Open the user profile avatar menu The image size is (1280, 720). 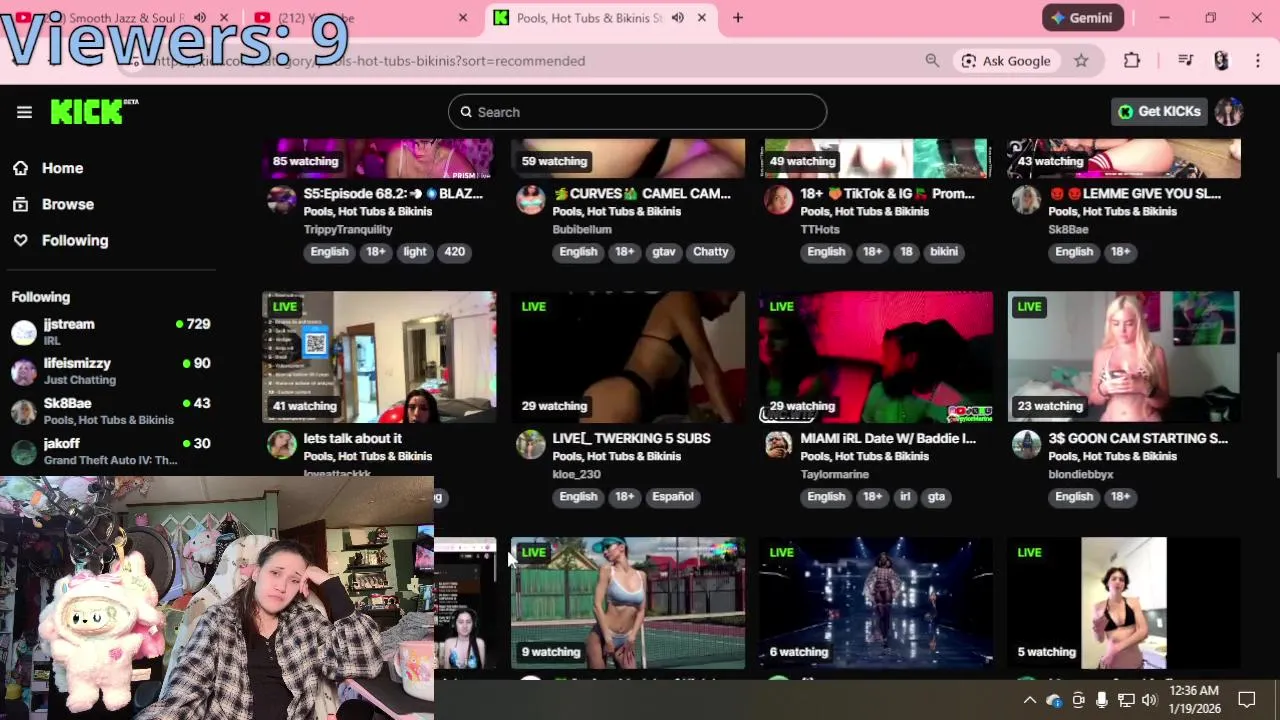[x=1229, y=112]
